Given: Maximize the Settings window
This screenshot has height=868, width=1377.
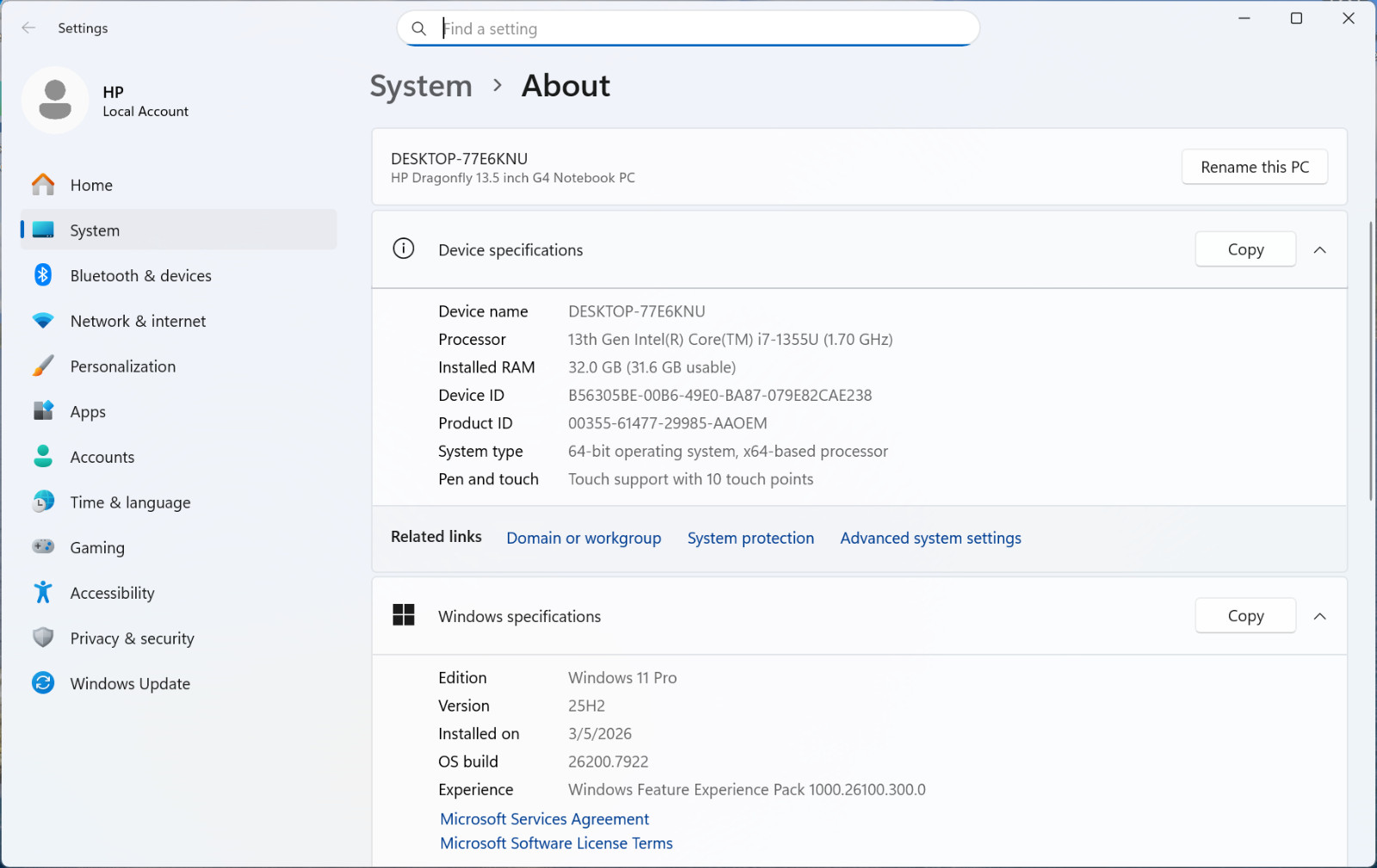Looking at the screenshot, I should (x=1296, y=18).
